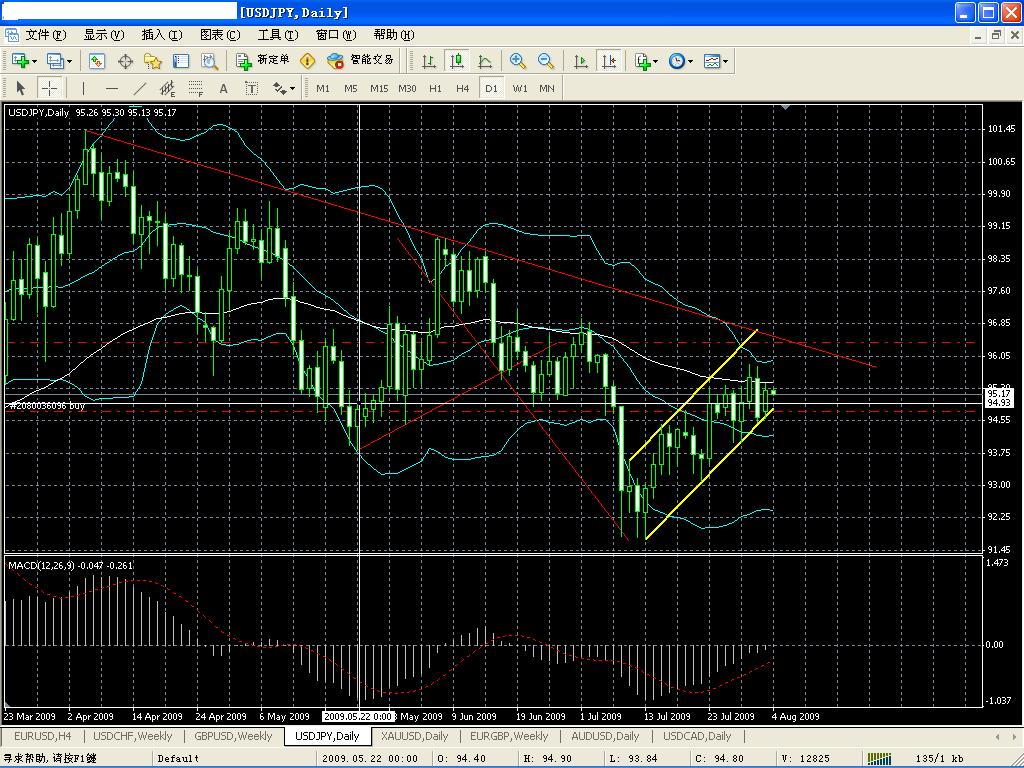Viewport: 1024px width, 768px height.
Task: Select the vertical line drawing tool
Action: (x=83, y=88)
